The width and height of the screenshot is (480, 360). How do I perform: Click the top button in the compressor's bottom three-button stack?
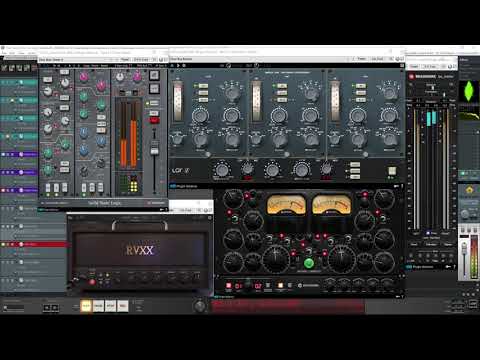pos(355,164)
